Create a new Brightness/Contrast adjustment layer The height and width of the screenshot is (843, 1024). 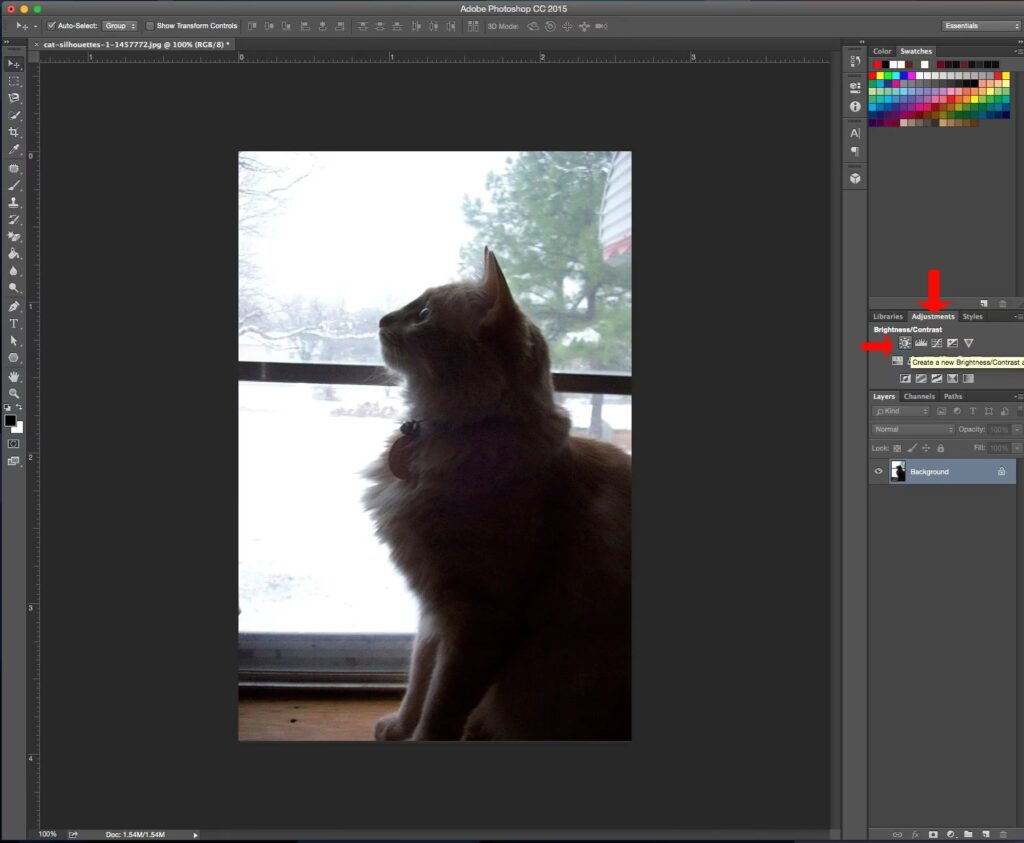pos(905,343)
